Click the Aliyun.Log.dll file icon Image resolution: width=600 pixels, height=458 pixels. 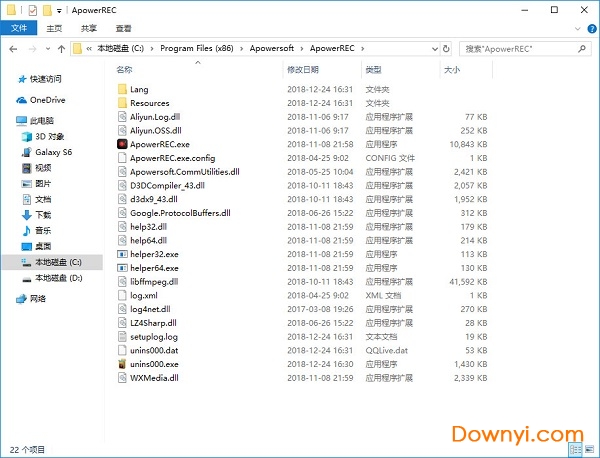click(122, 117)
